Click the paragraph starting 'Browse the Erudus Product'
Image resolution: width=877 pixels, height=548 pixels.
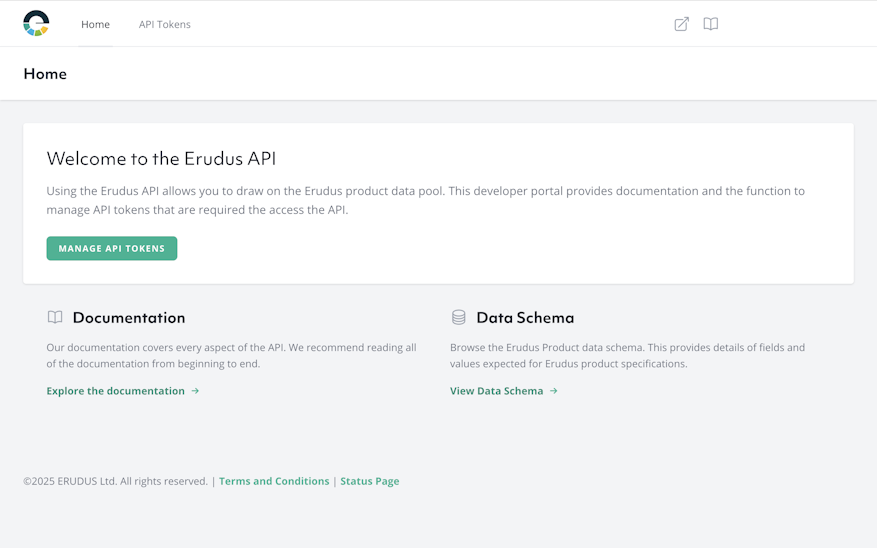[628, 356]
